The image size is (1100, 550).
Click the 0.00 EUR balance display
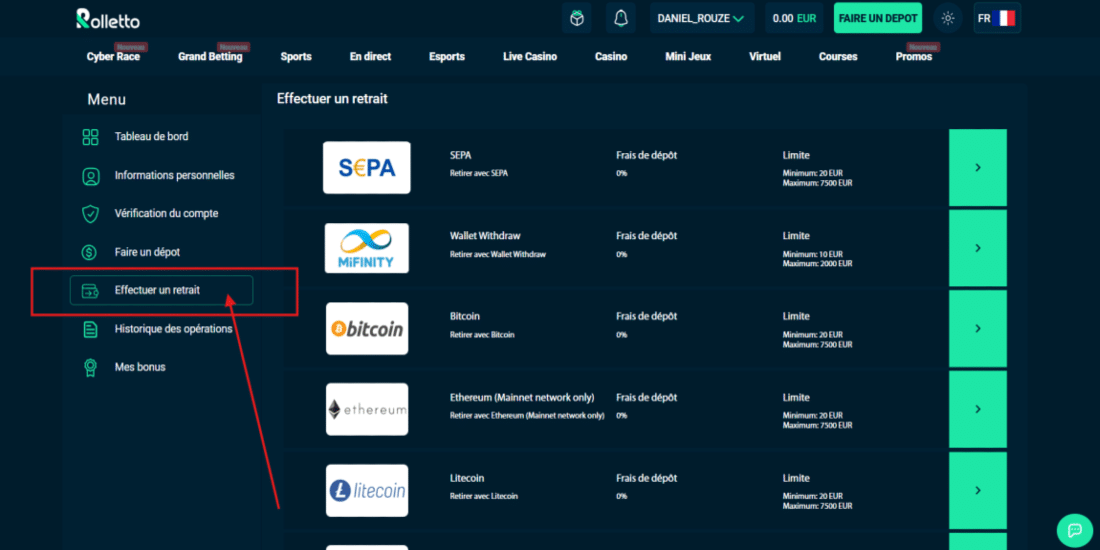pos(795,18)
